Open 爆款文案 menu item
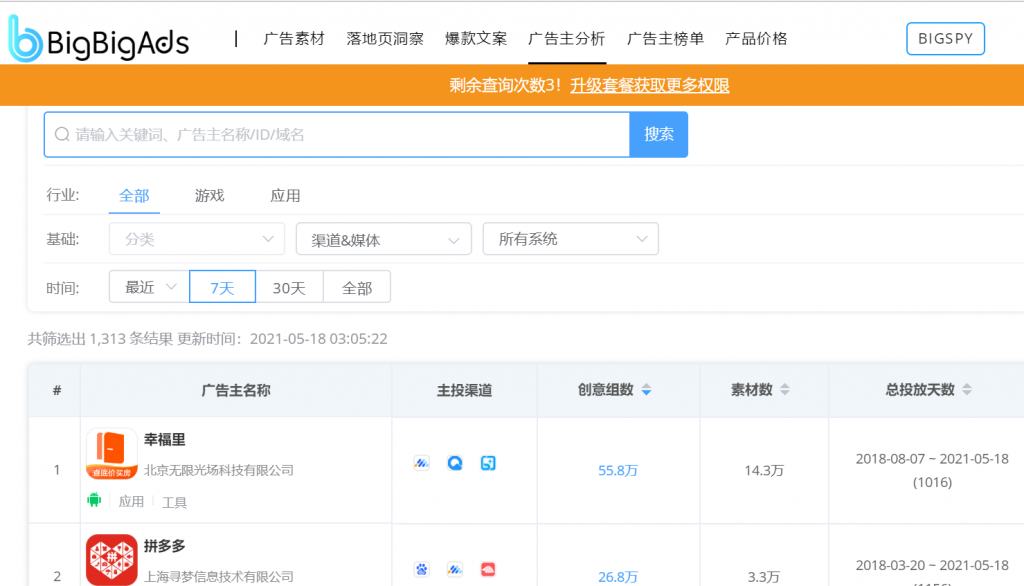Screen dimensions: 1024x586 click(x=475, y=39)
